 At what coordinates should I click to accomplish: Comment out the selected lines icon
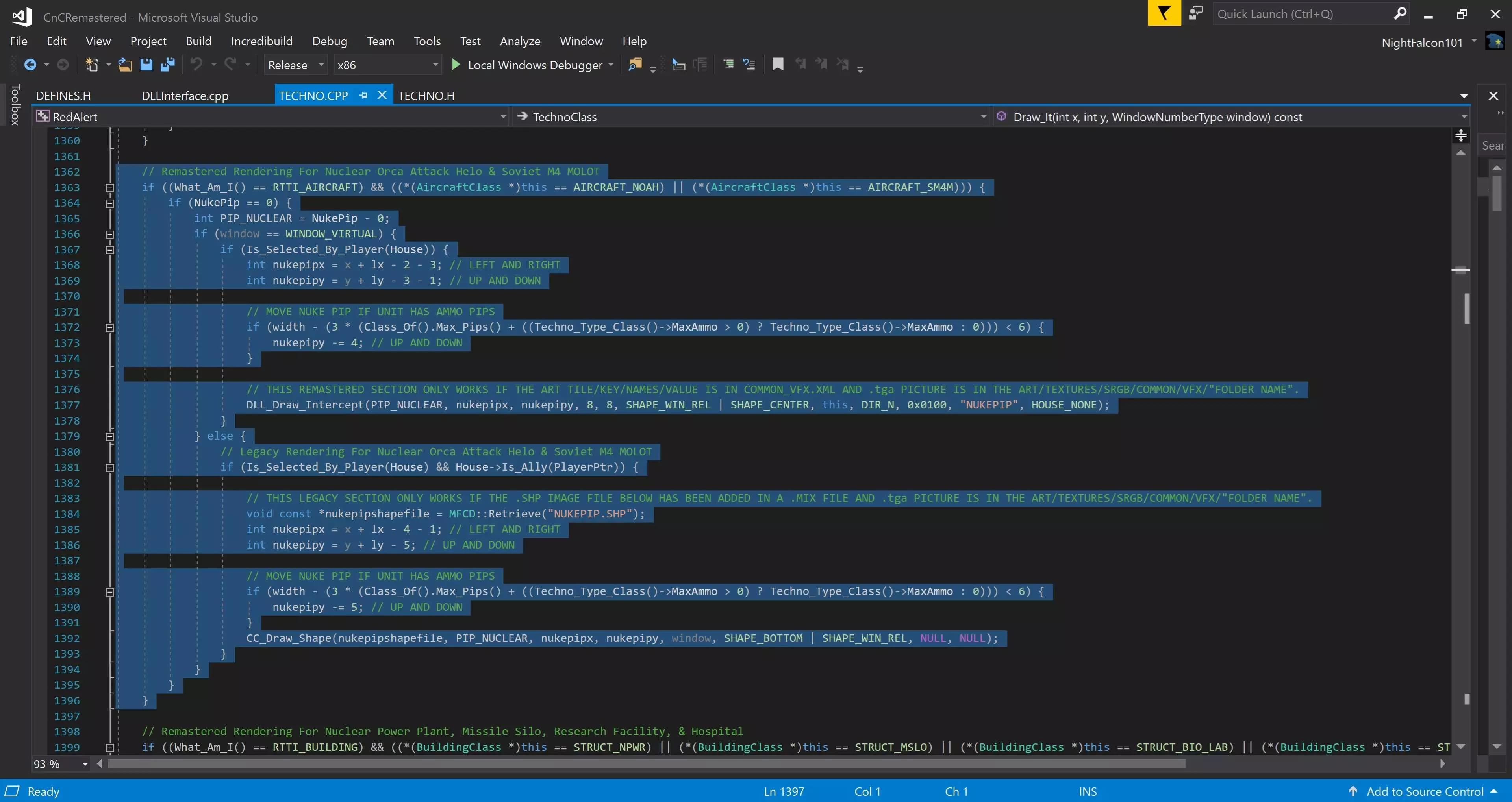tap(728, 65)
